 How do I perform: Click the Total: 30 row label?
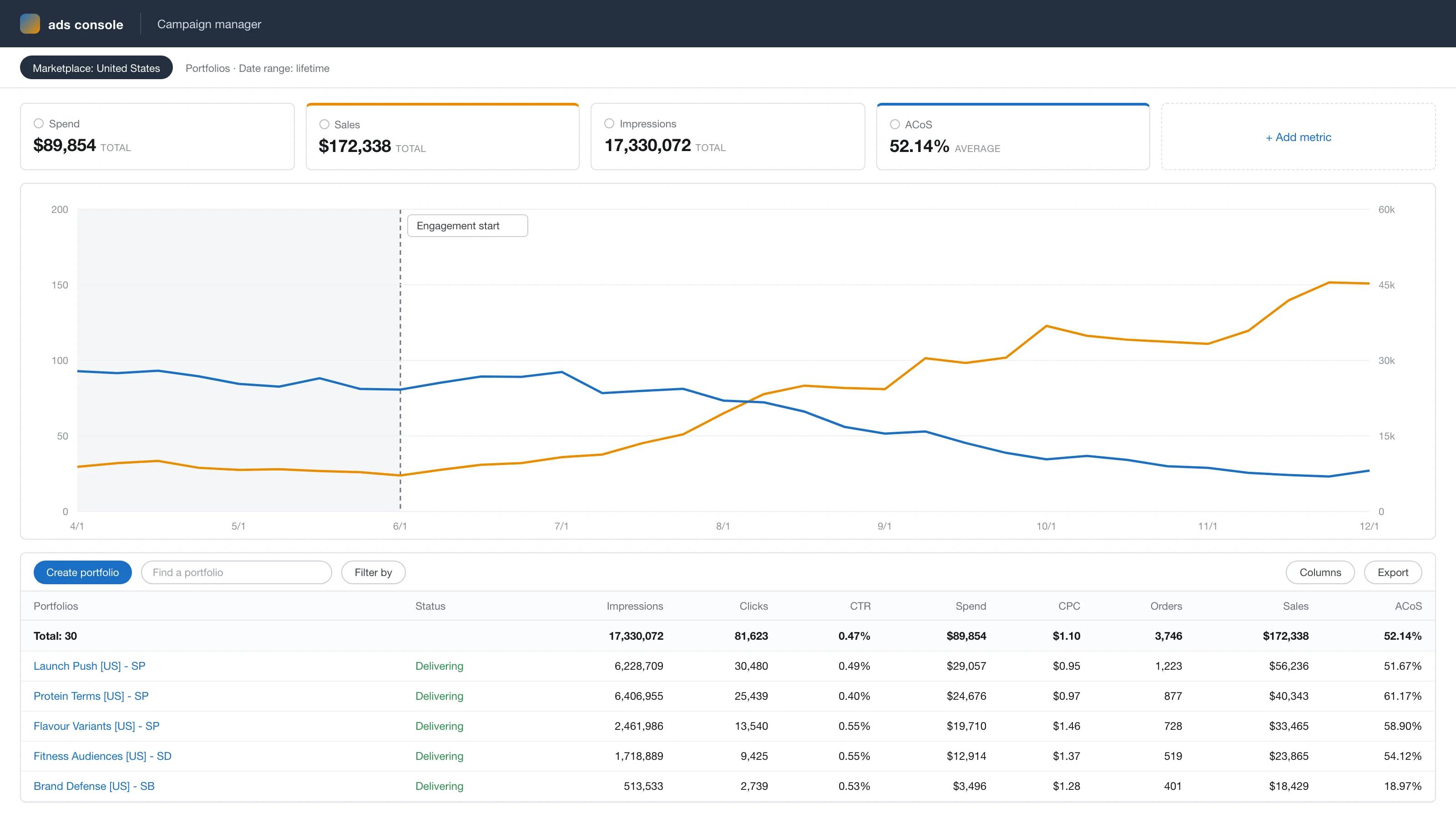pyautogui.click(x=55, y=636)
